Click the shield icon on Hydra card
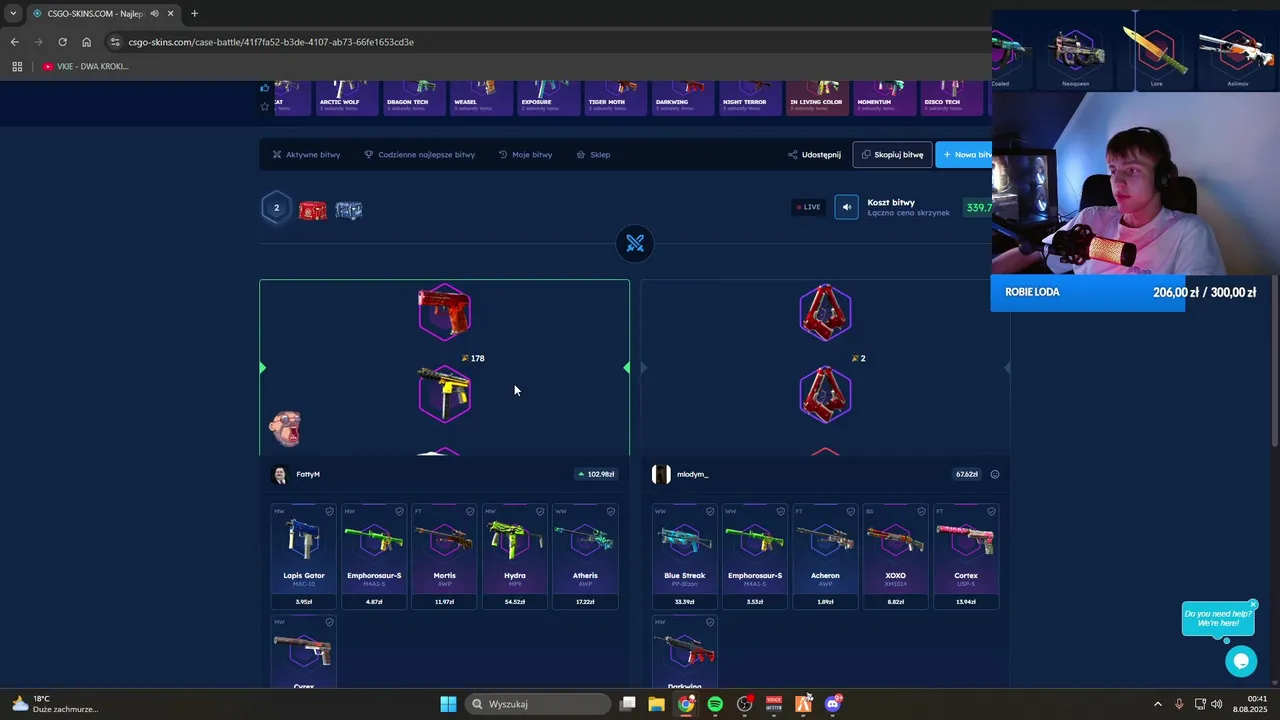1280x720 pixels. click(x=540, y=512)
